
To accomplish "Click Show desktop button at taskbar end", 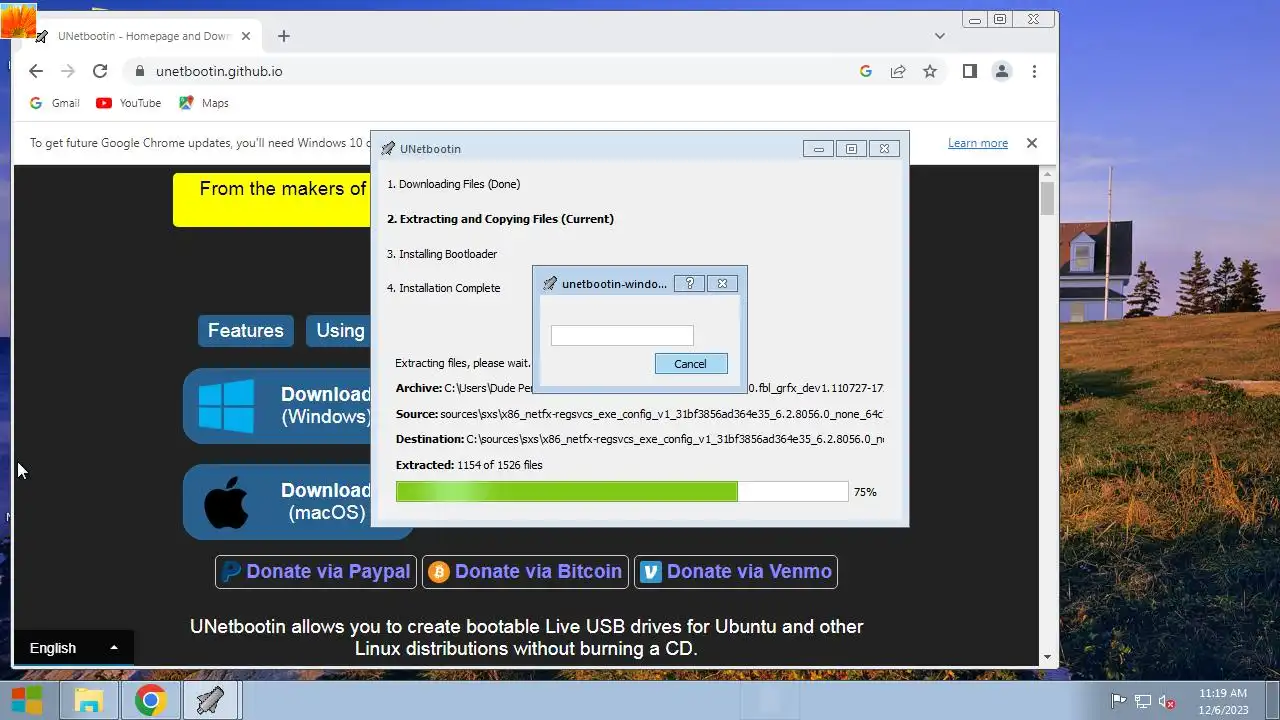I will click(1272, 700).
